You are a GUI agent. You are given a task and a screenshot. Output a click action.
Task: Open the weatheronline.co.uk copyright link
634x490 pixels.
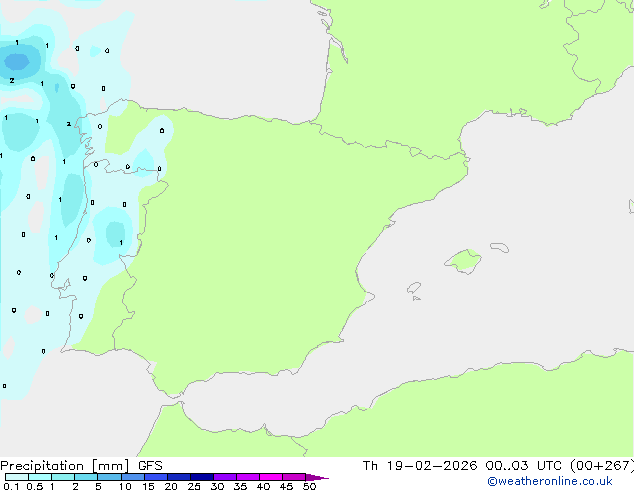pos(549,481)
